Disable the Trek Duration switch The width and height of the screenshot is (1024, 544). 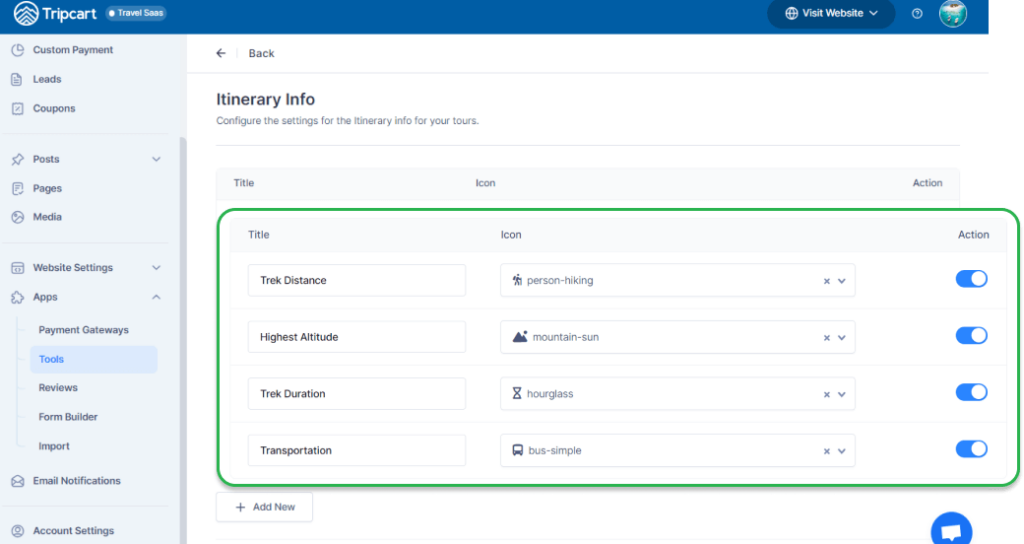pyautogui.click(x=972, y=392)
